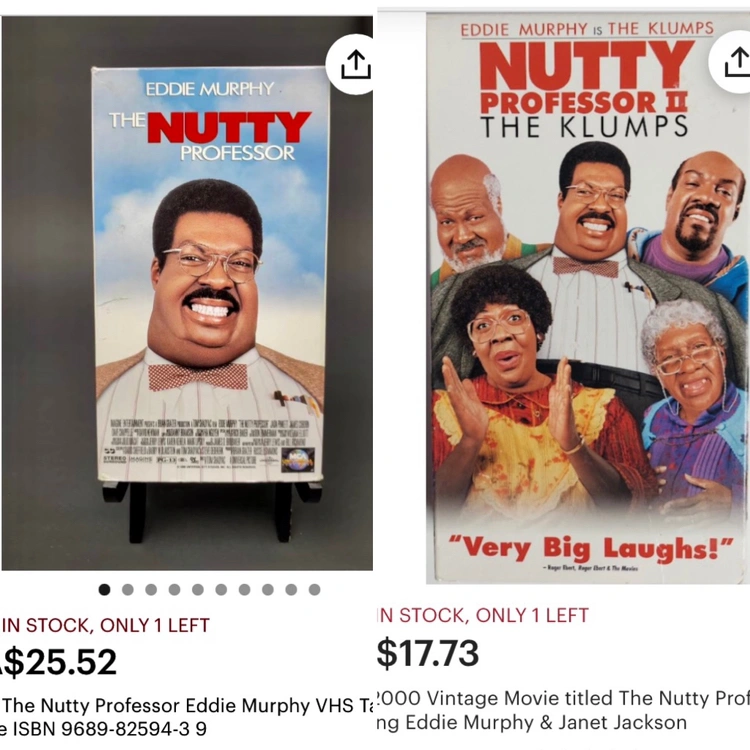Select the ninth image carousel dot
750x750 pixels.
point(291,590)
